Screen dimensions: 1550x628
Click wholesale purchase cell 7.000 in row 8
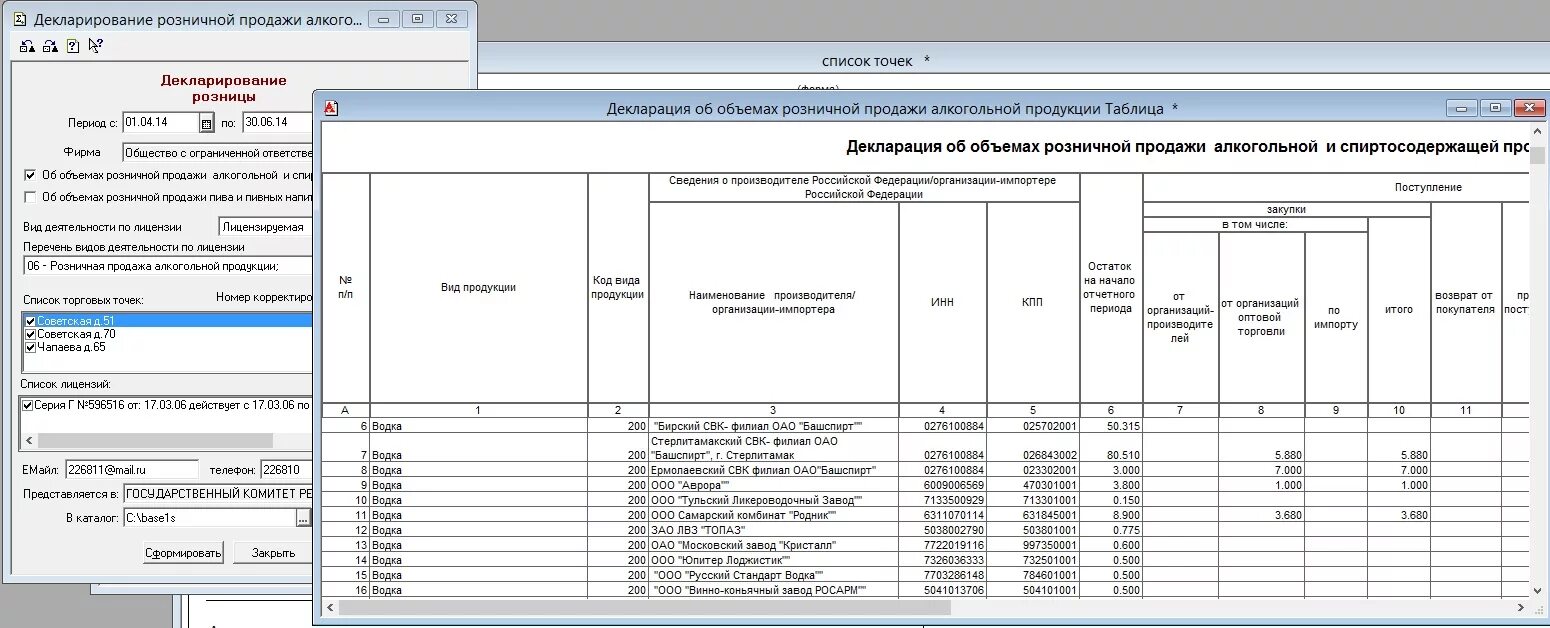click(1262, 469)
